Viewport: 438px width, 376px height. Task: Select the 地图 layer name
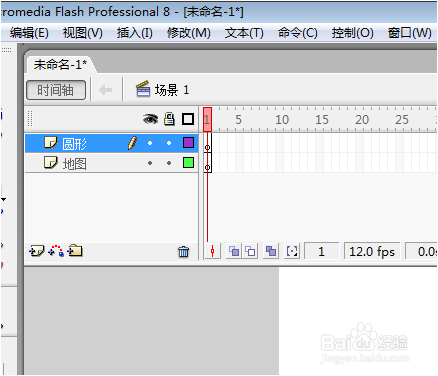point(75,164)
